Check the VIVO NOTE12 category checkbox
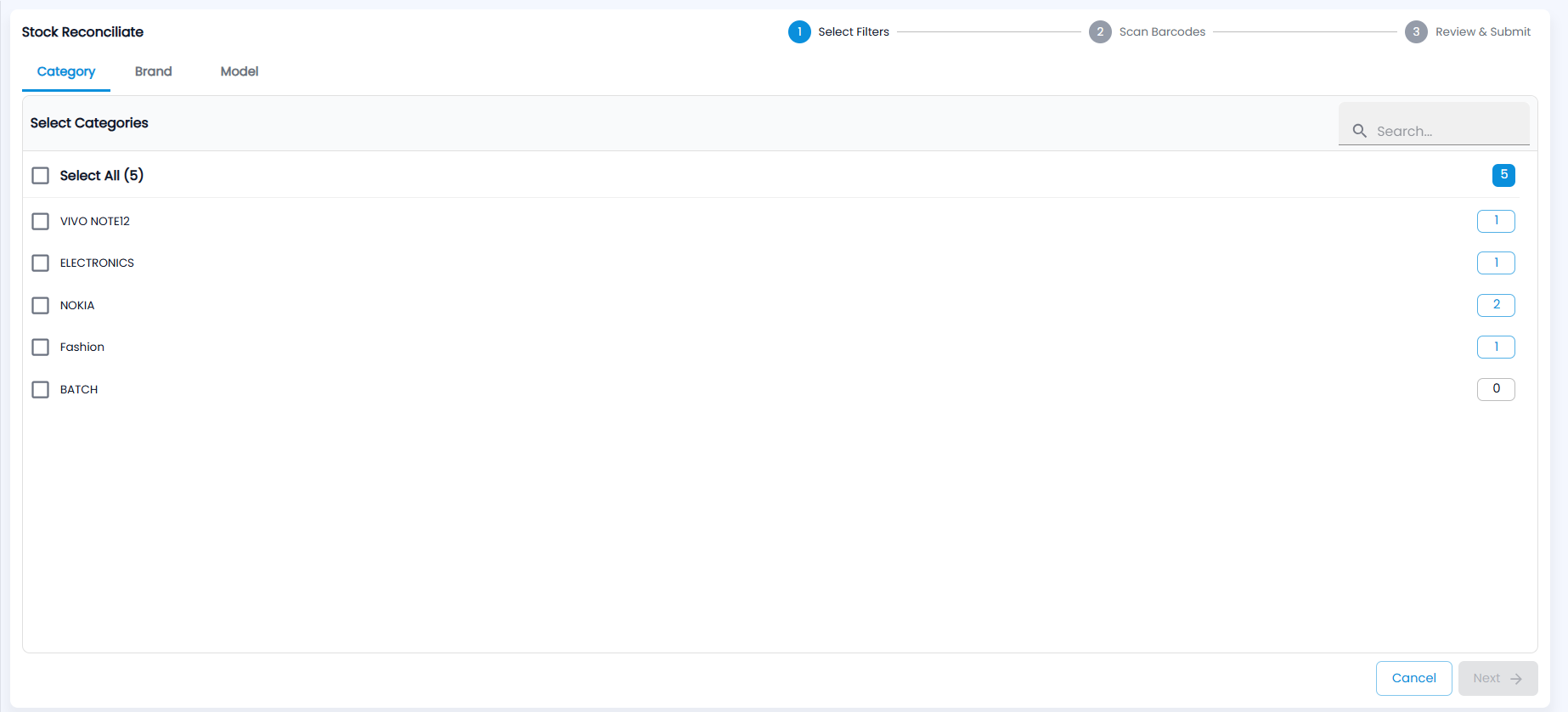1568x712 pixels. (x=40, y=221)
